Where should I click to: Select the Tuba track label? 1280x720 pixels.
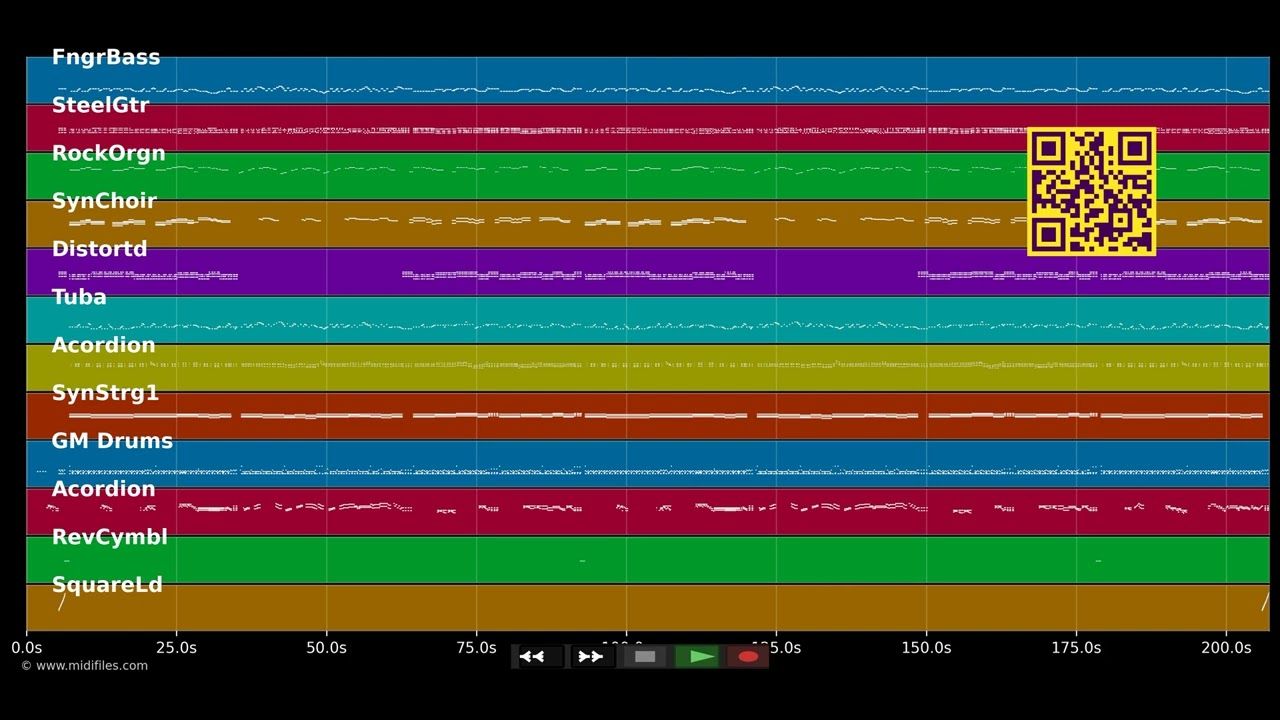point(79,297)
